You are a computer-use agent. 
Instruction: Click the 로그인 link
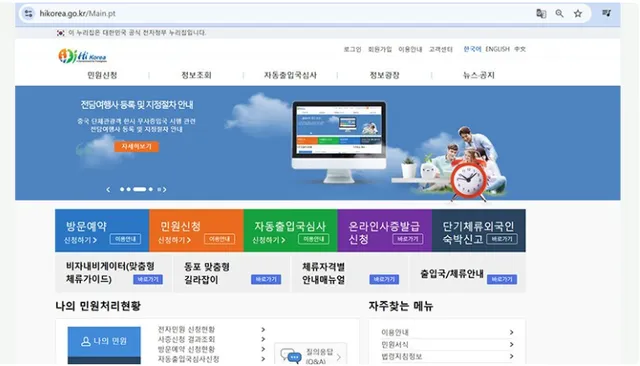(352, 49)
